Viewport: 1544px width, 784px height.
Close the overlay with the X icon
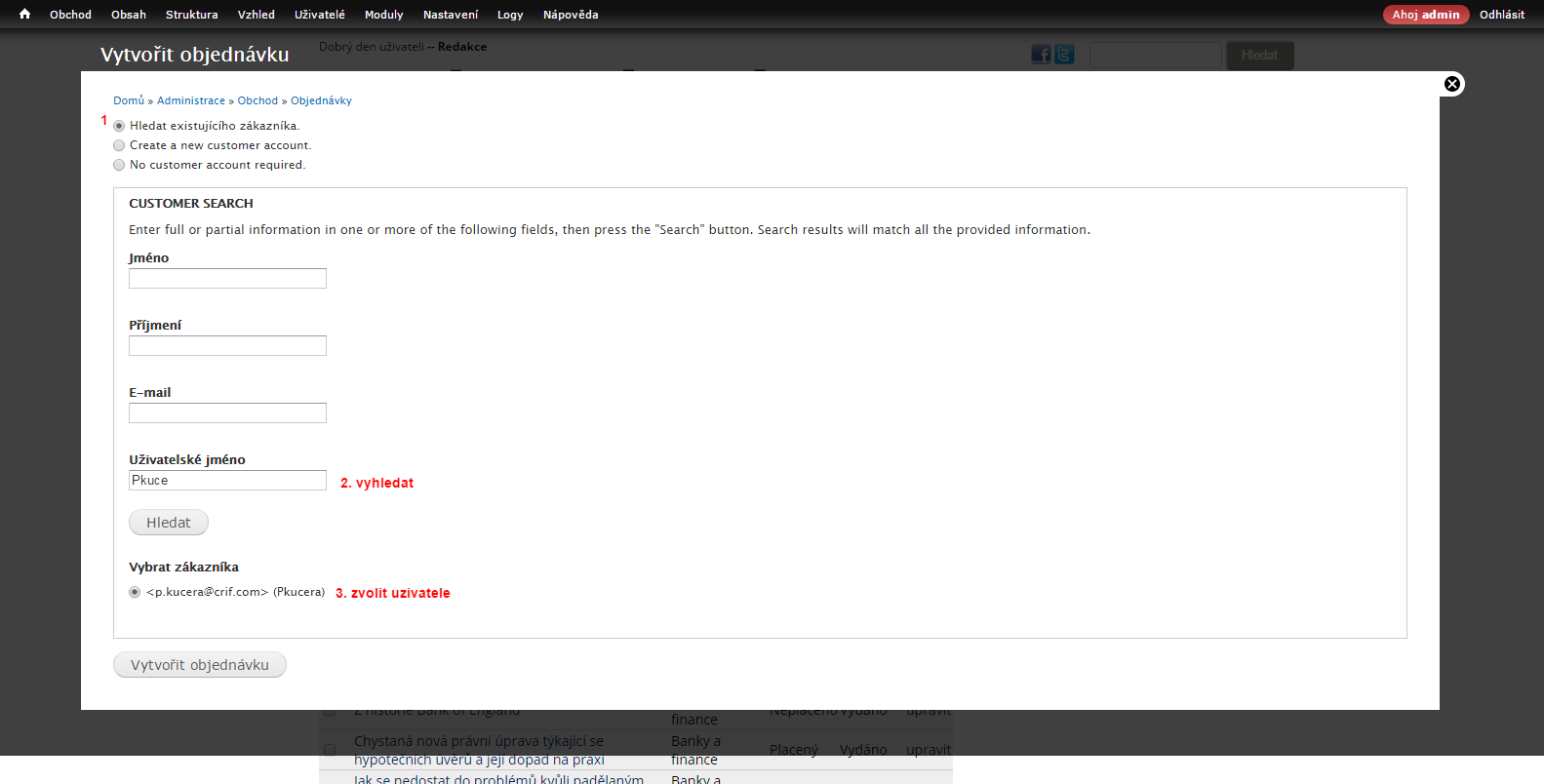[1452, 84]
